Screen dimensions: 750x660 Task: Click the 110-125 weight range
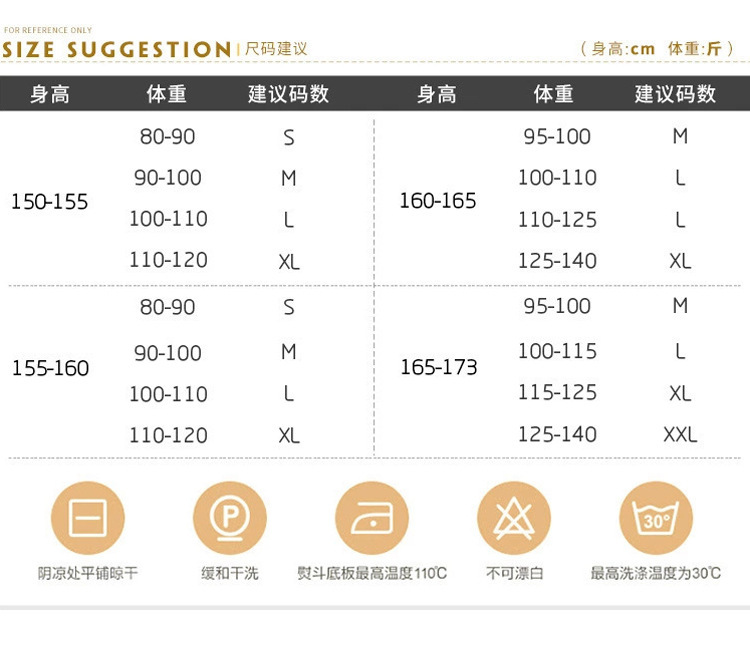(x=557, y=220)
